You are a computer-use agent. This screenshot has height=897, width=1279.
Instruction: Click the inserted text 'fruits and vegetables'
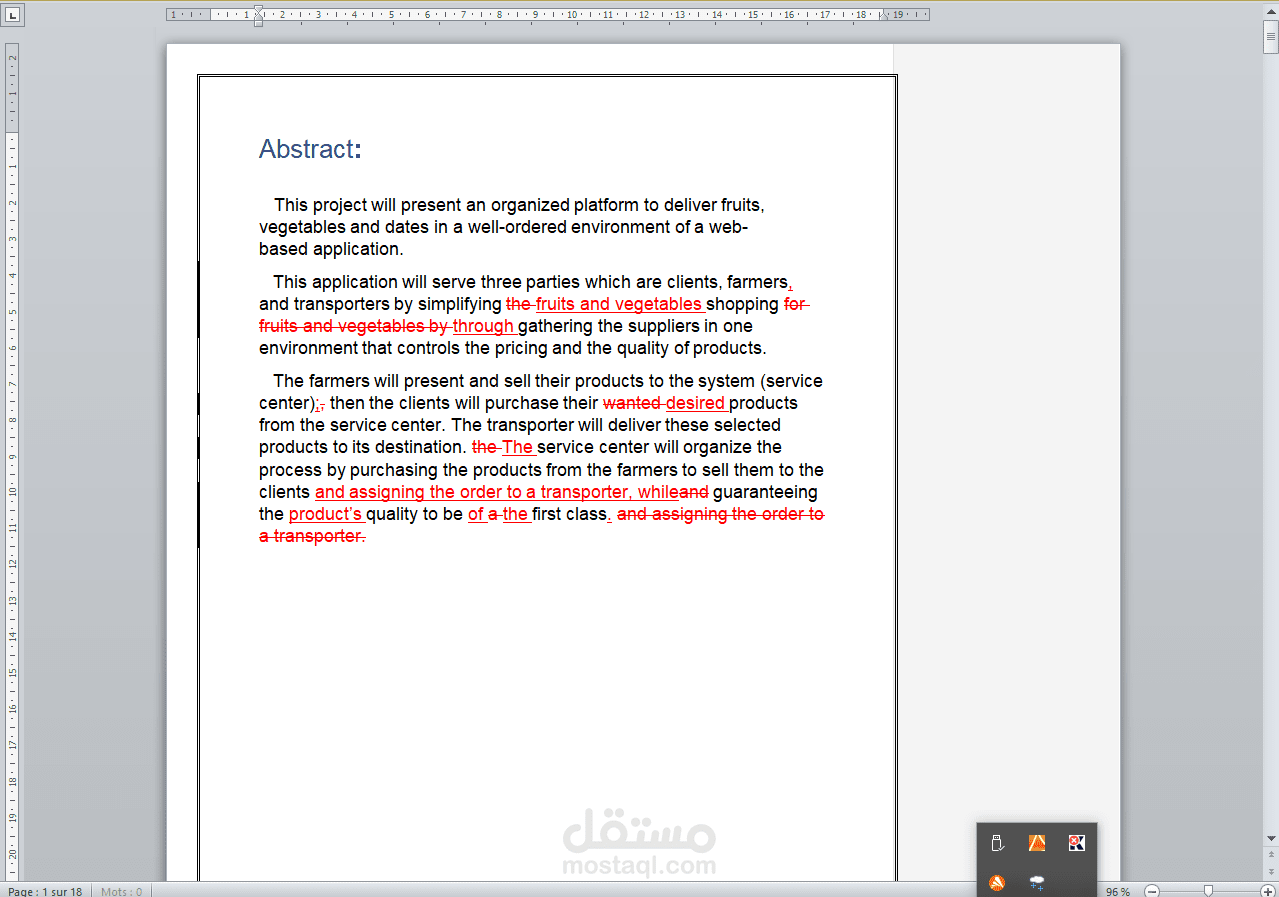click(619, 304)
